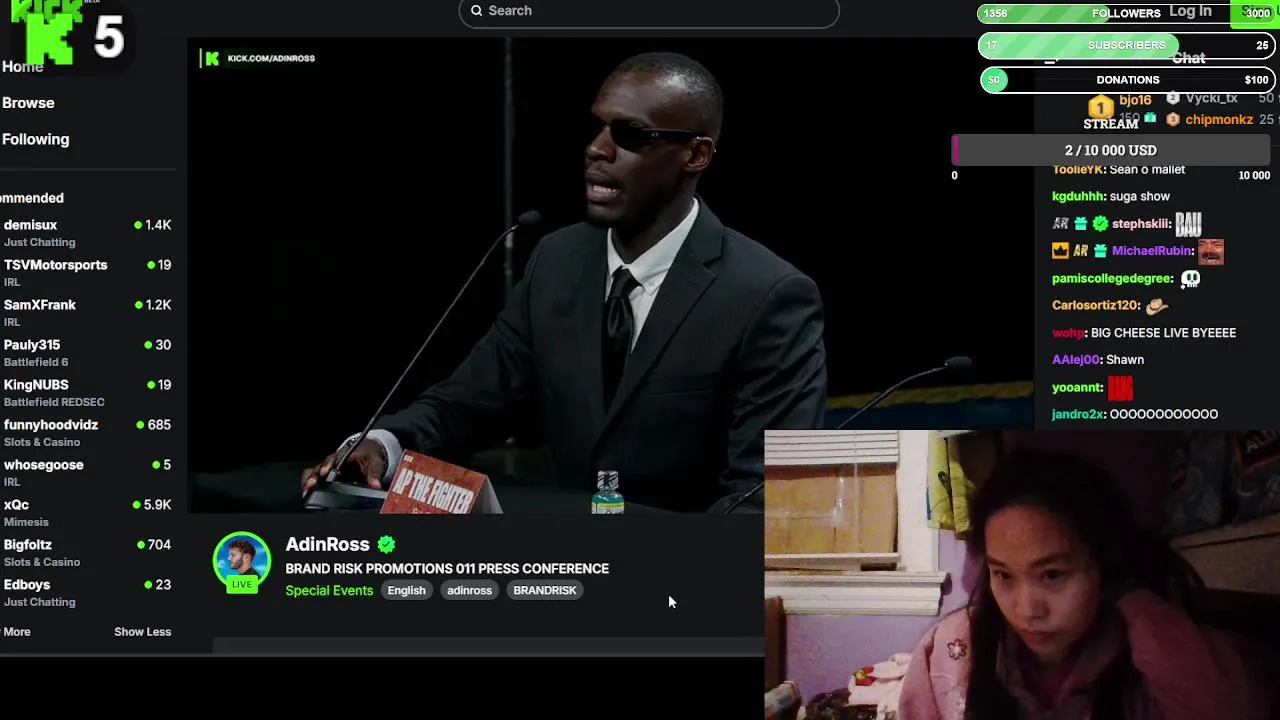Click the stream title BRAND RISK PROMOTIONS 011 PRESS CONFERENCE

(x=447, y=568)
